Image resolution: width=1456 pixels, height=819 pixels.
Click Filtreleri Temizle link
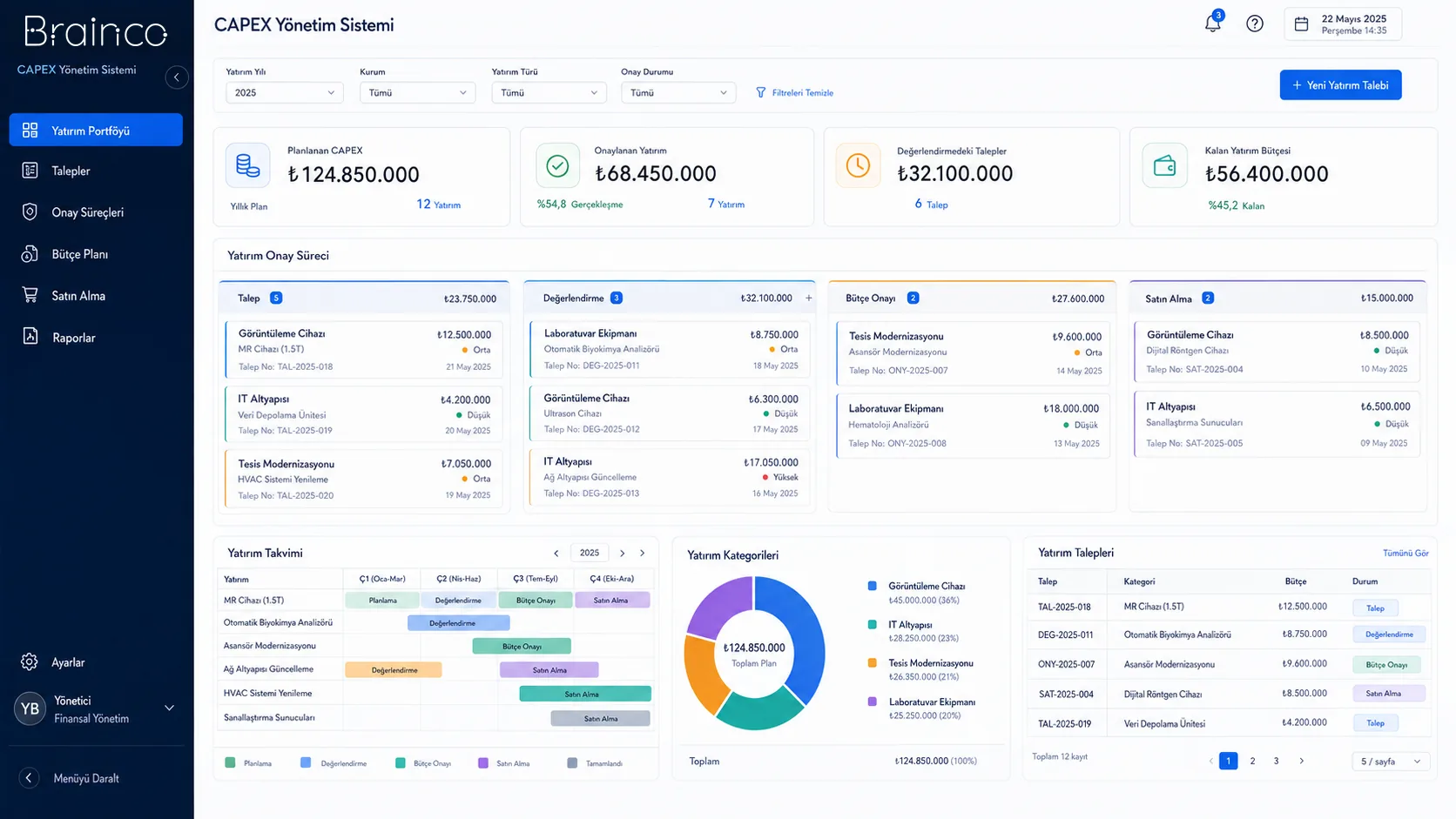coord(802,92)
